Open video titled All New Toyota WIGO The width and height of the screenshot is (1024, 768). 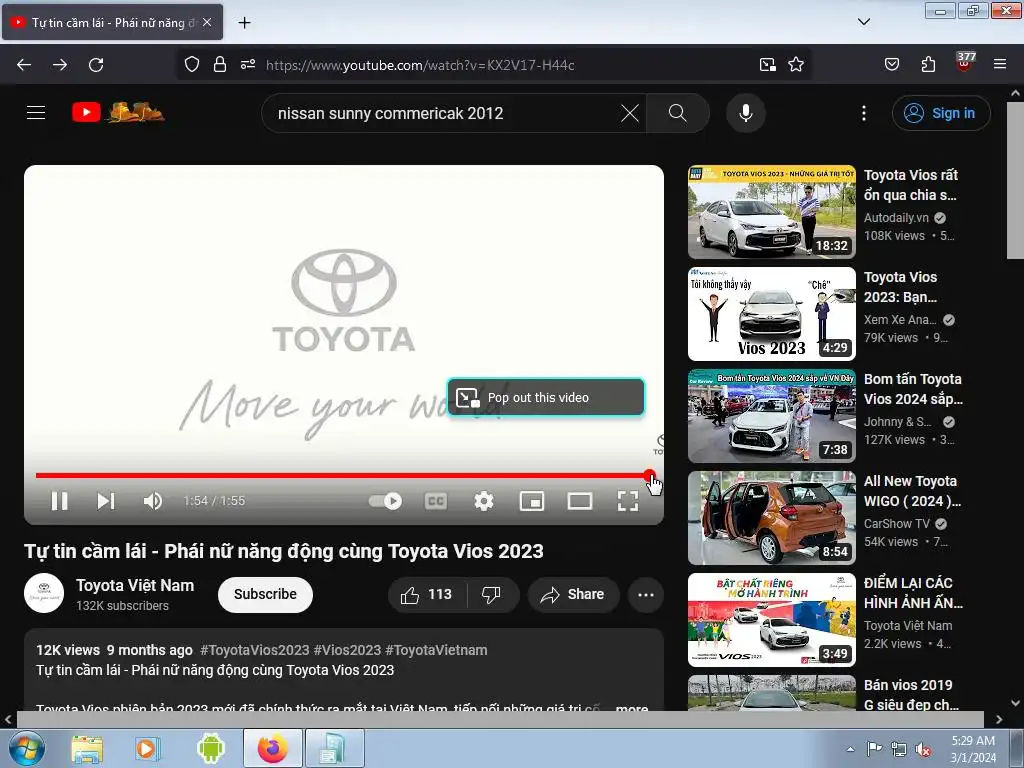click(x=912, y=490)
